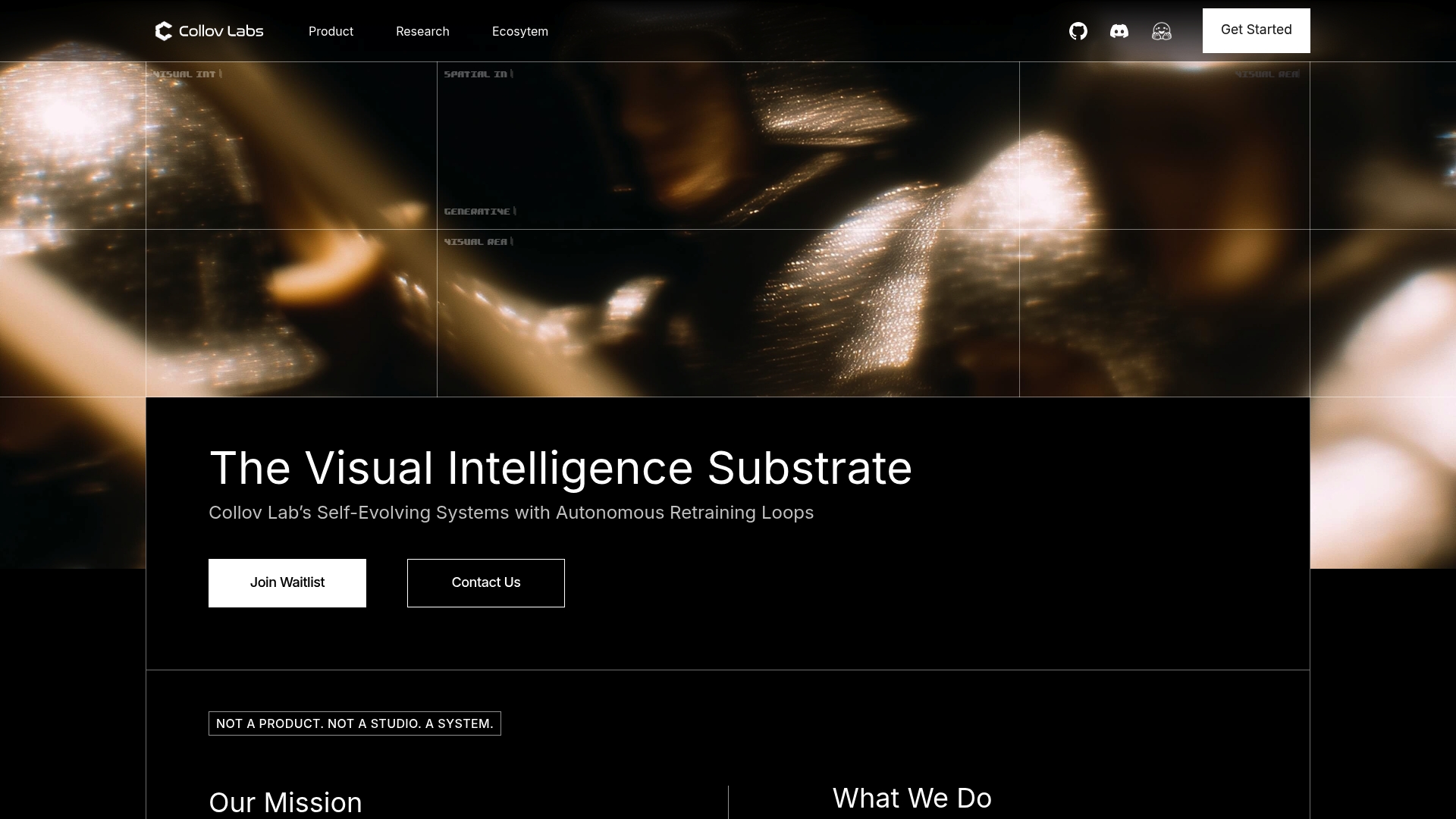
Task: Click the Contact Us button
Action: click(x=485, y=582)
